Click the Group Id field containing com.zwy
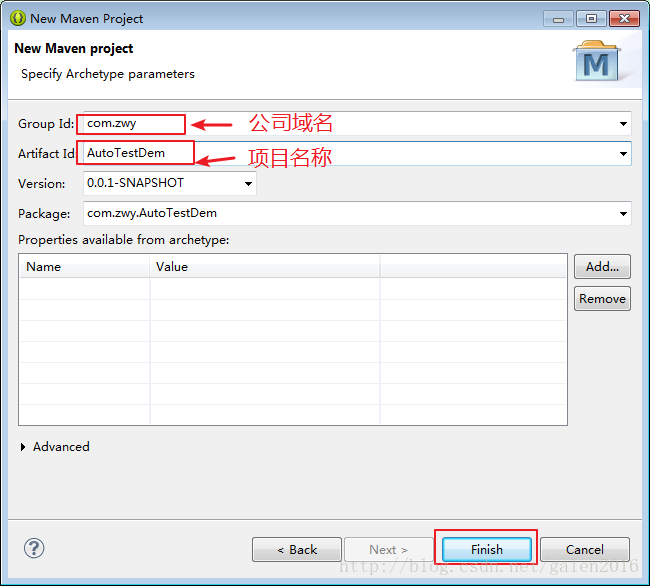The height and width of the screenshot is (586, 650). (357, 123)
